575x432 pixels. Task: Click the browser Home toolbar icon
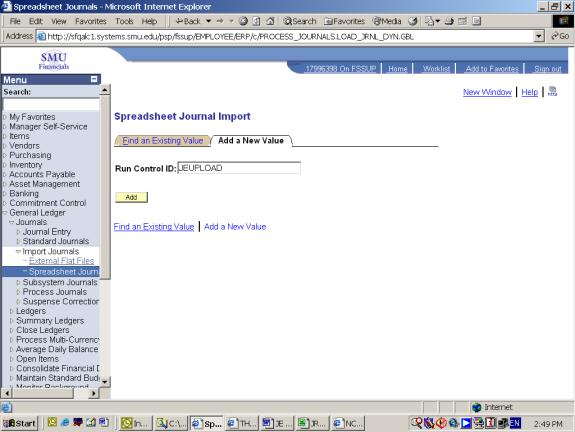pos(270,21)
